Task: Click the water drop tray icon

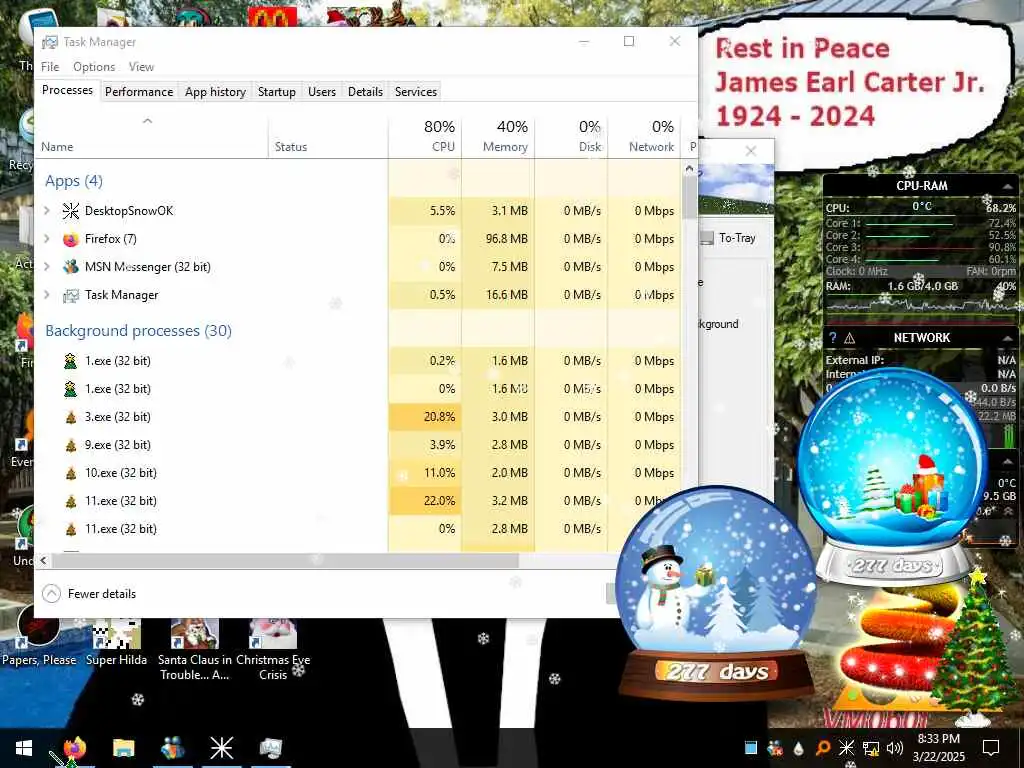Action: coord(799,748)
